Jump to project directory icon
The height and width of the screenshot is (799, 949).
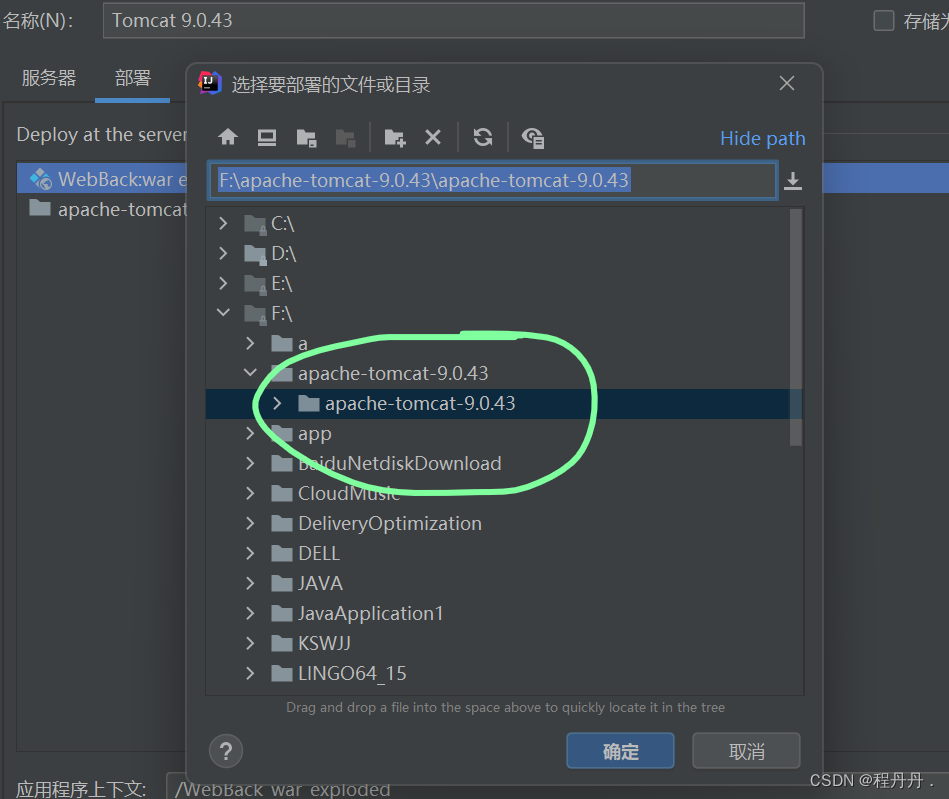(306, 138)
